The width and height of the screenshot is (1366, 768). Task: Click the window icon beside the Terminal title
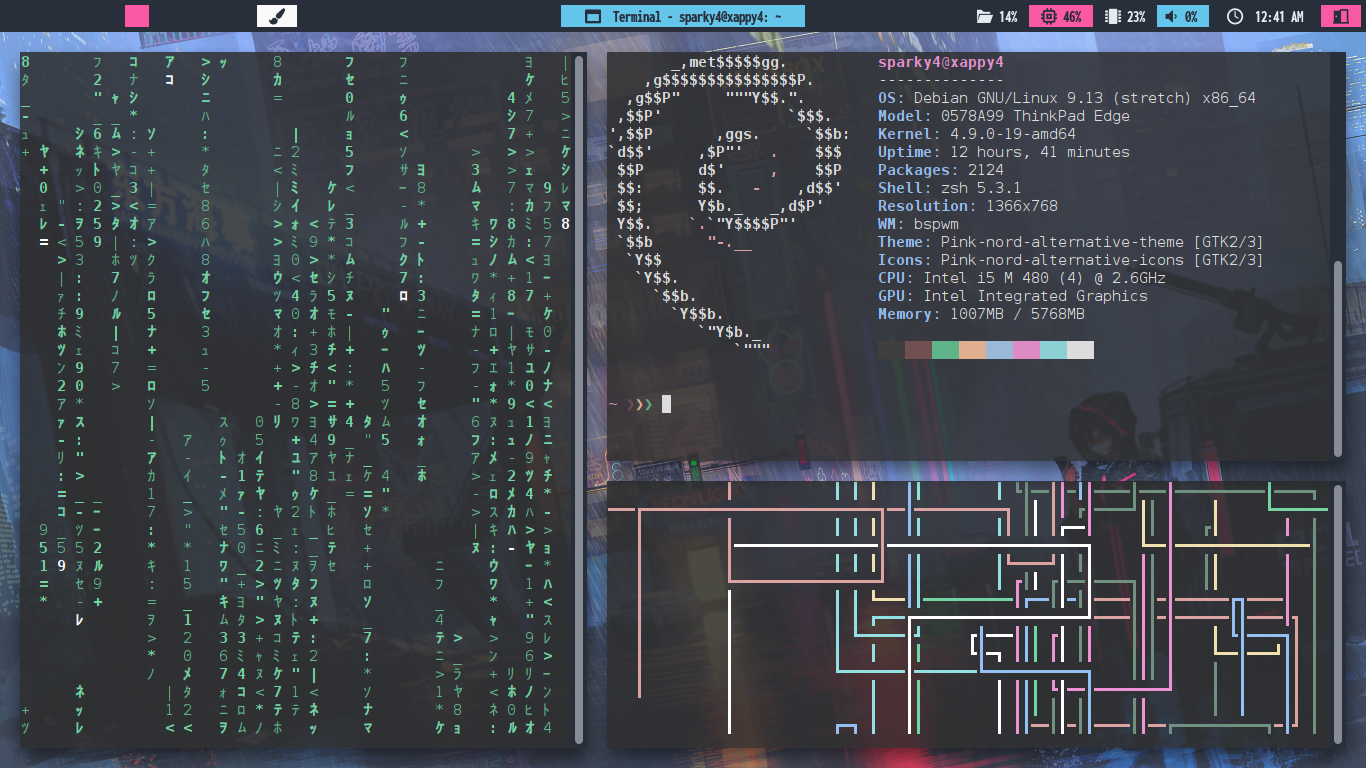tap(592, 17)
